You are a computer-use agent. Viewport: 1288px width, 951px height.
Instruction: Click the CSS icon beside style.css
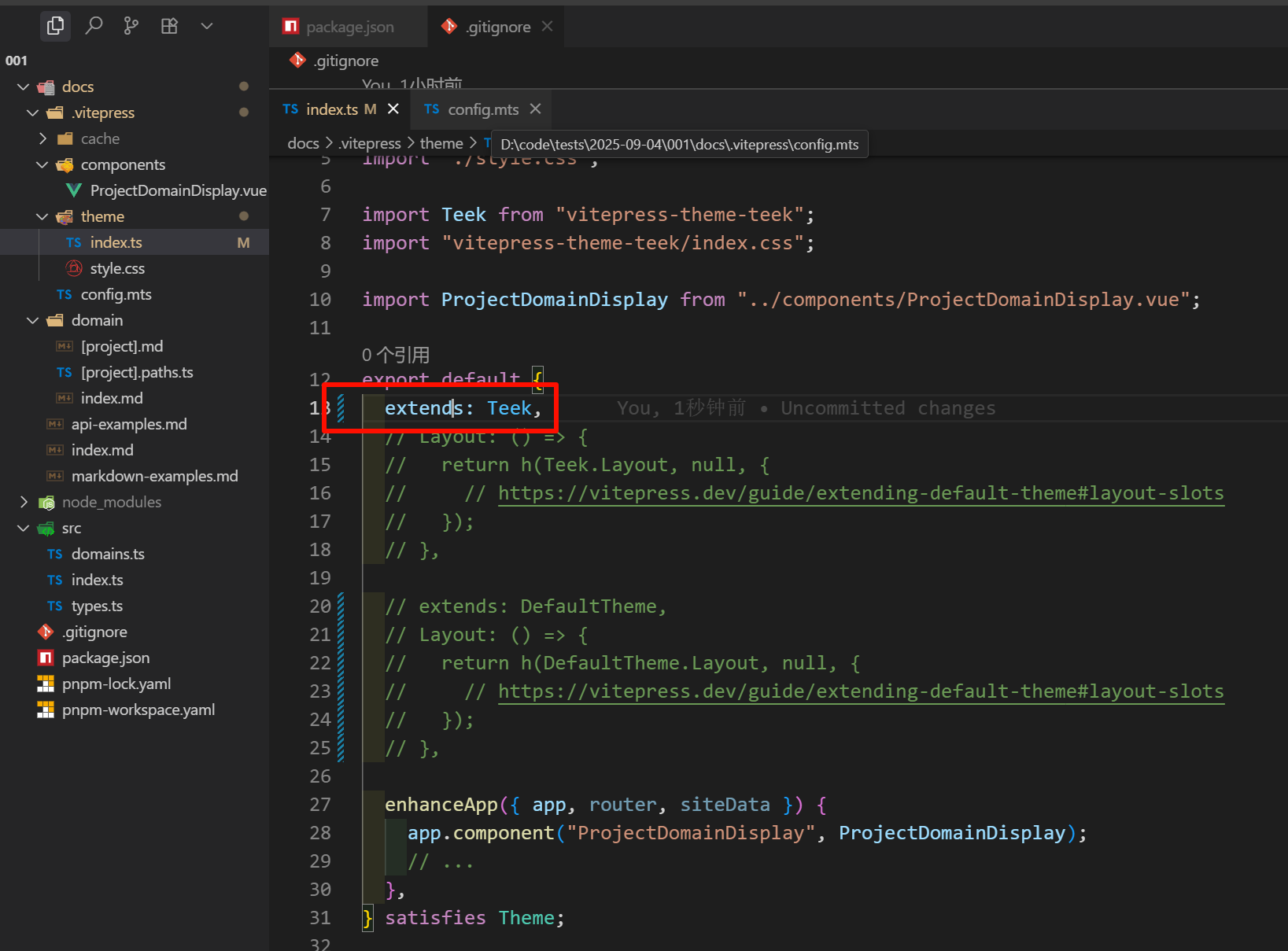pyautogui.click(x=74, y=268)
